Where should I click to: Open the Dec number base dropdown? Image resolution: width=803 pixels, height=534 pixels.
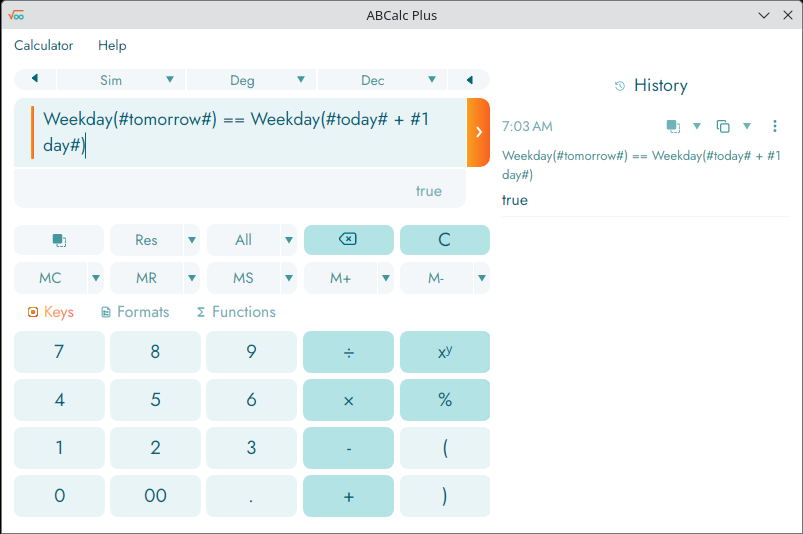432,80
